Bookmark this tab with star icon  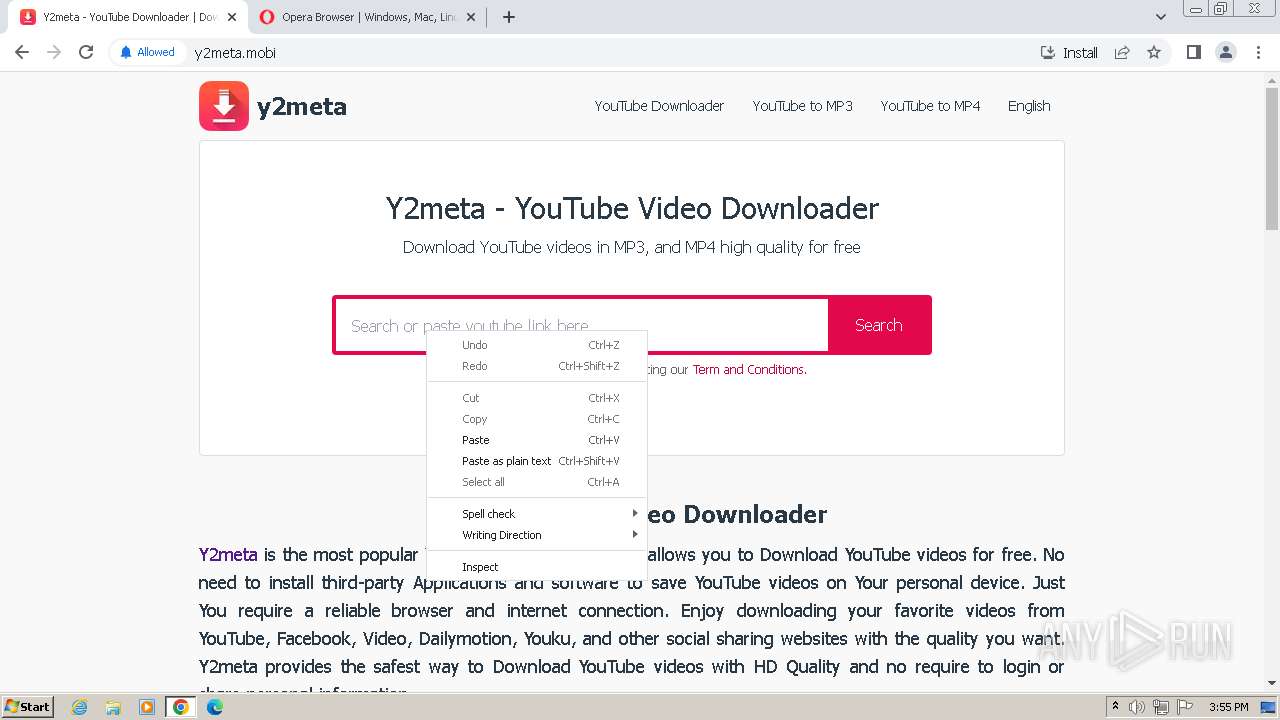click(1154, 52)
